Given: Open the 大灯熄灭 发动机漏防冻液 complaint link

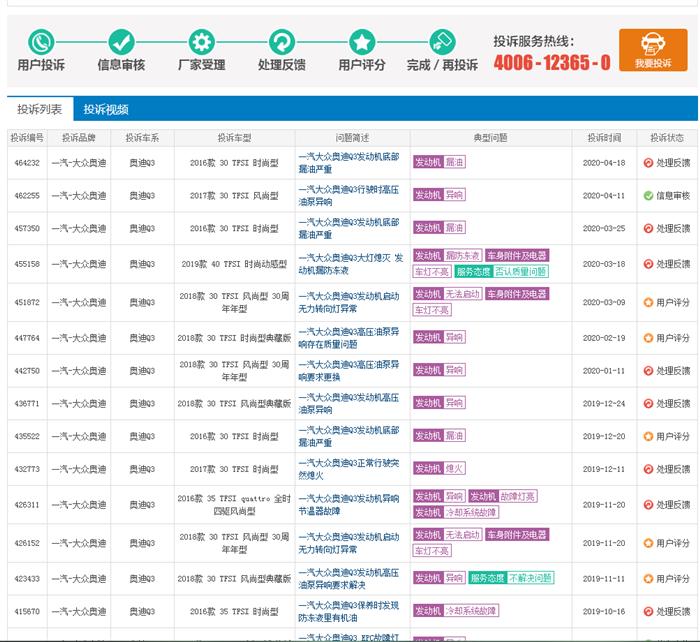Looking at the screenshot, I should point(350,264).
